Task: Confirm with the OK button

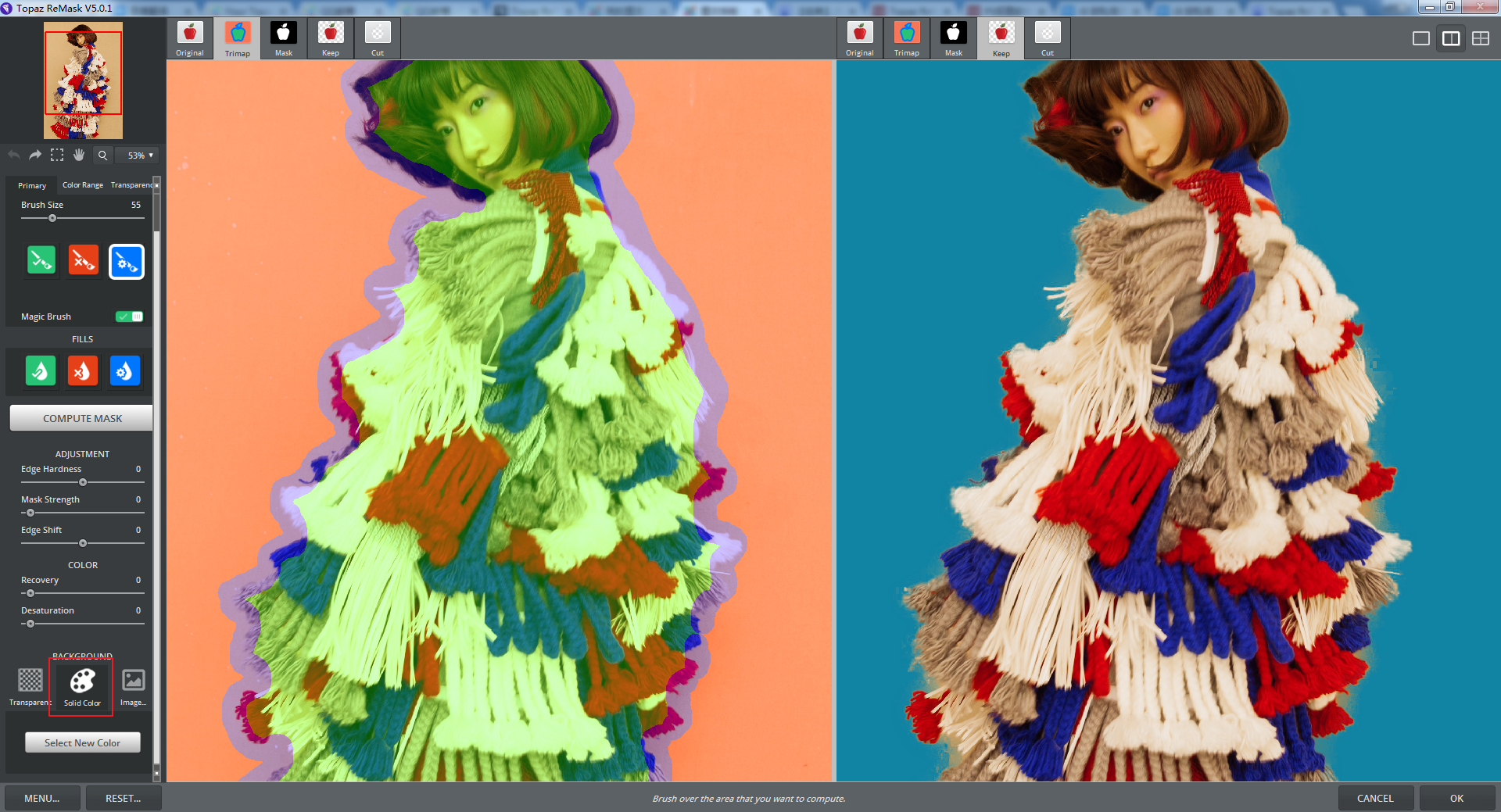Action: click(x=1456, y=798)
